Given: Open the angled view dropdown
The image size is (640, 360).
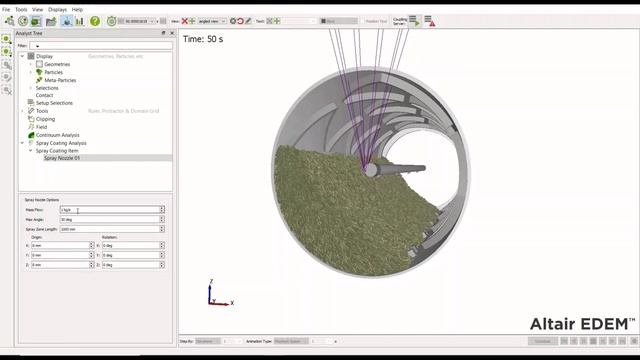Looking at the screenshot, I should pyautogui.click(x=212, y=21).
